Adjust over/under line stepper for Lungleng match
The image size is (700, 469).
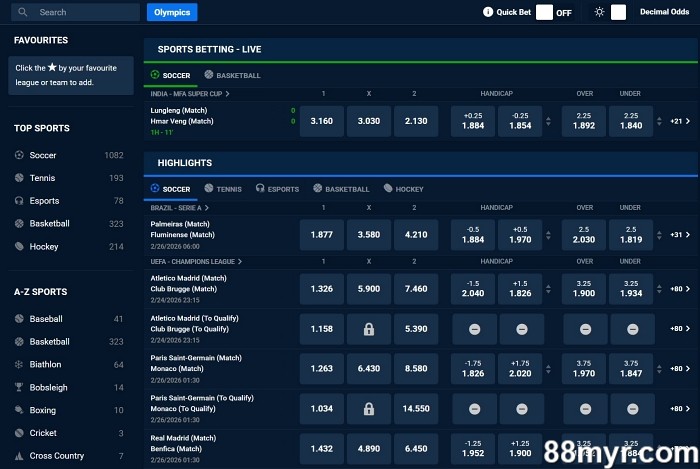659,121
